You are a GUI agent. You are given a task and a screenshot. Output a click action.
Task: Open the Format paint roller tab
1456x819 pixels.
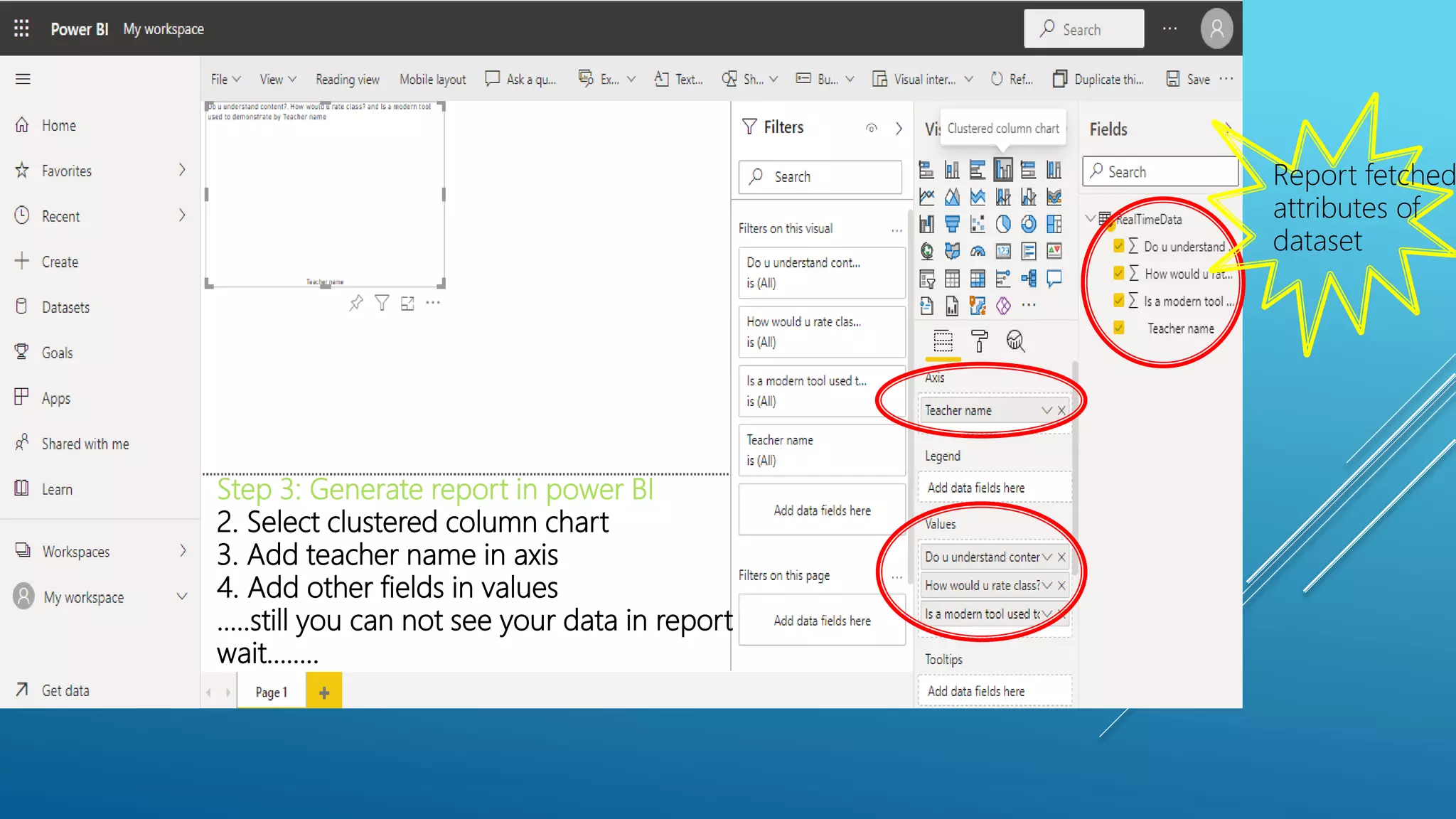point(980,341)
